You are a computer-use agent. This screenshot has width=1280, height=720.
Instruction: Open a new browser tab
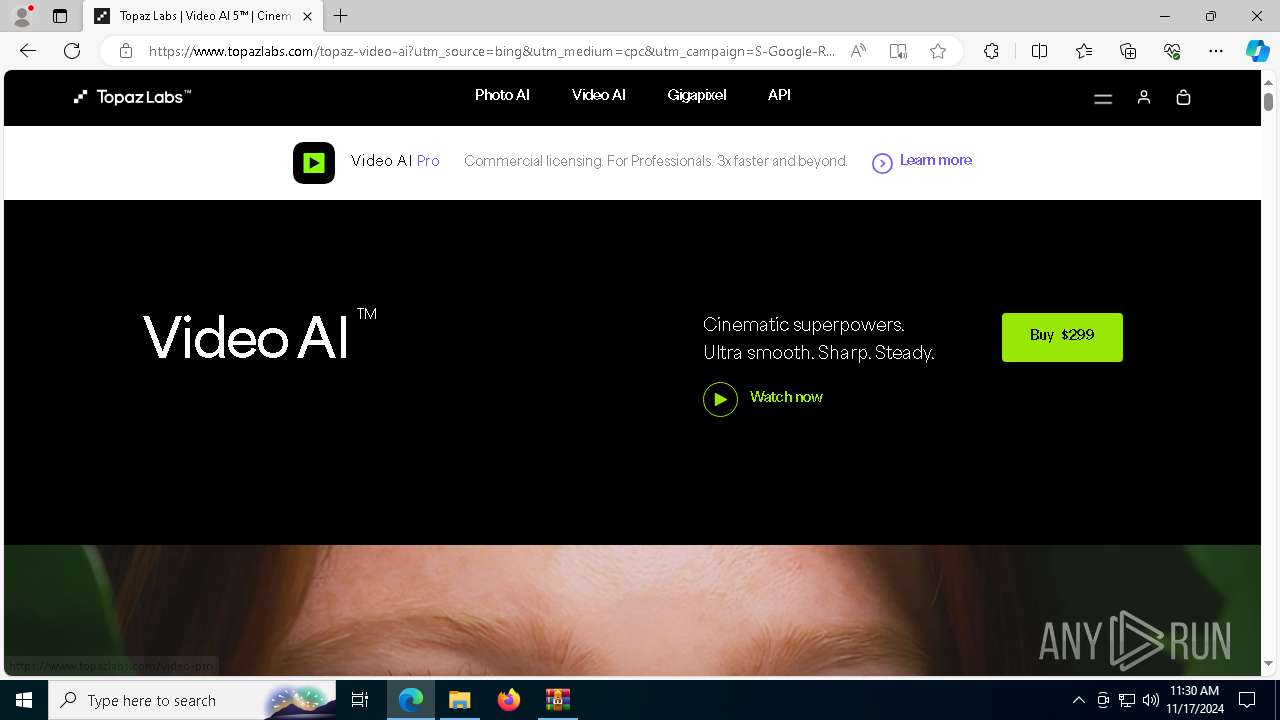pyautogui.click(x=341, y=16)
